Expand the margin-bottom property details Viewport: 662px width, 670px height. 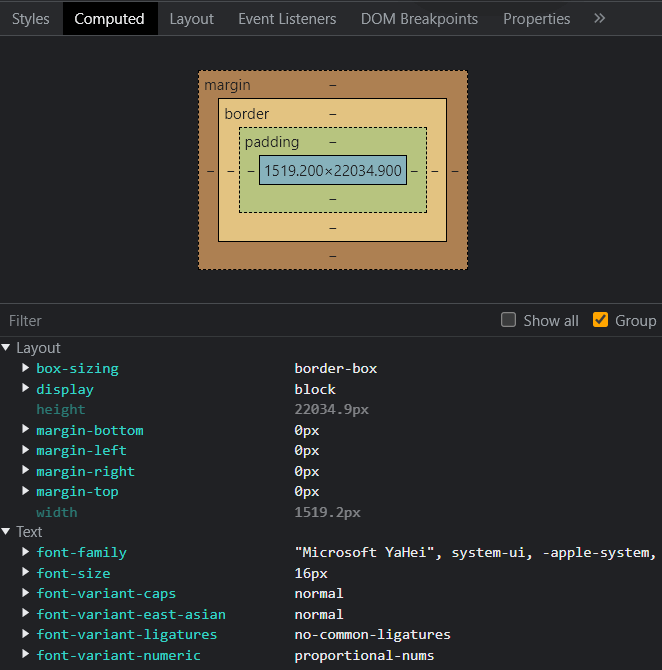click(x=26, y=430)
